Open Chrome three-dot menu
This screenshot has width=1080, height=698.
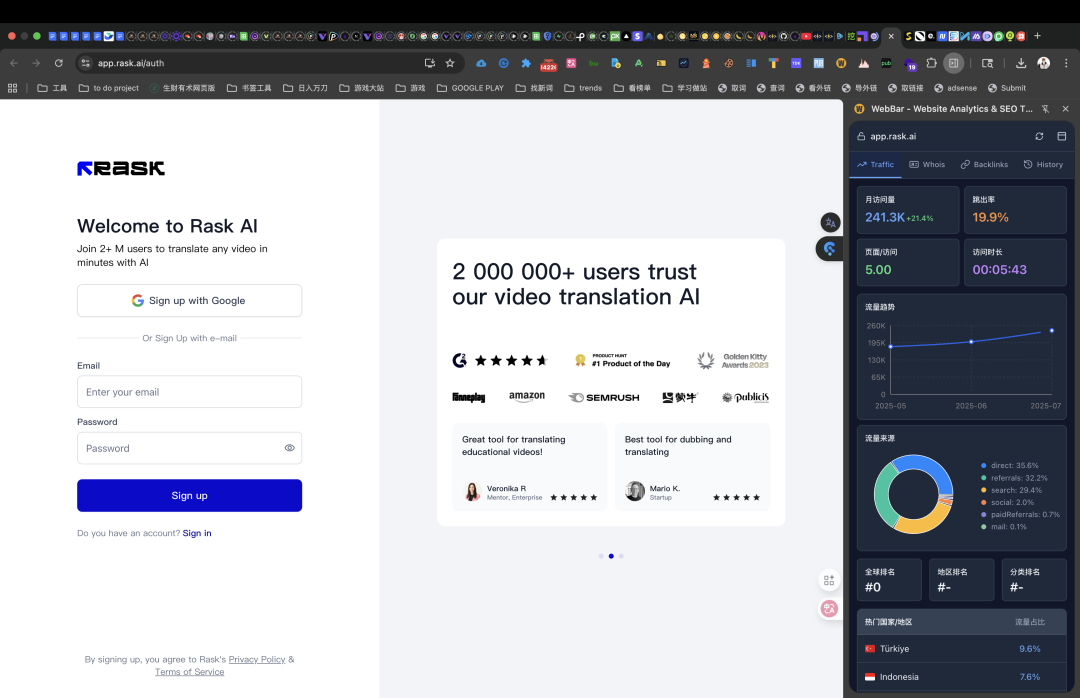[1066, 63]
